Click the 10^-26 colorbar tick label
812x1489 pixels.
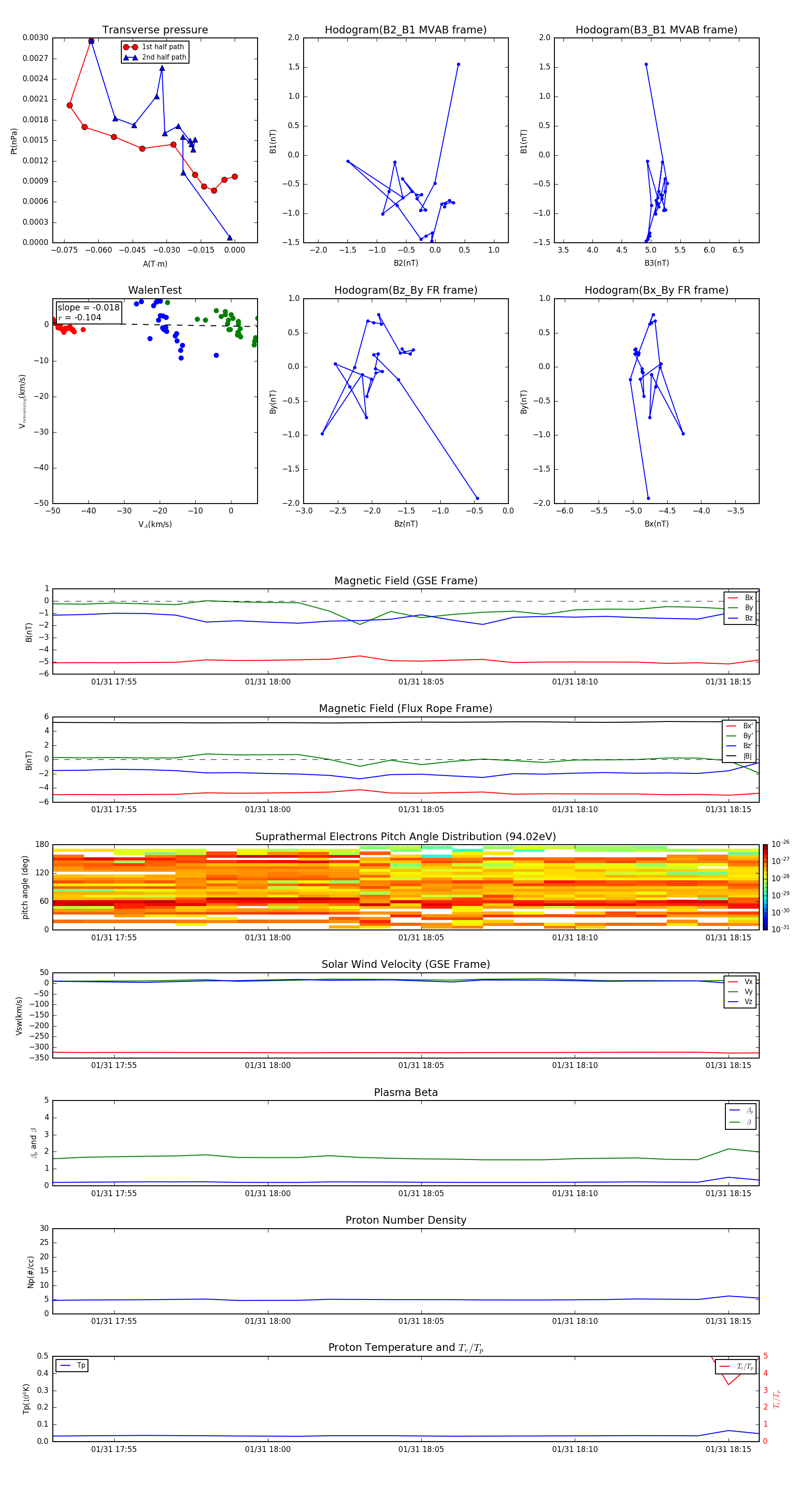(780, 844)
